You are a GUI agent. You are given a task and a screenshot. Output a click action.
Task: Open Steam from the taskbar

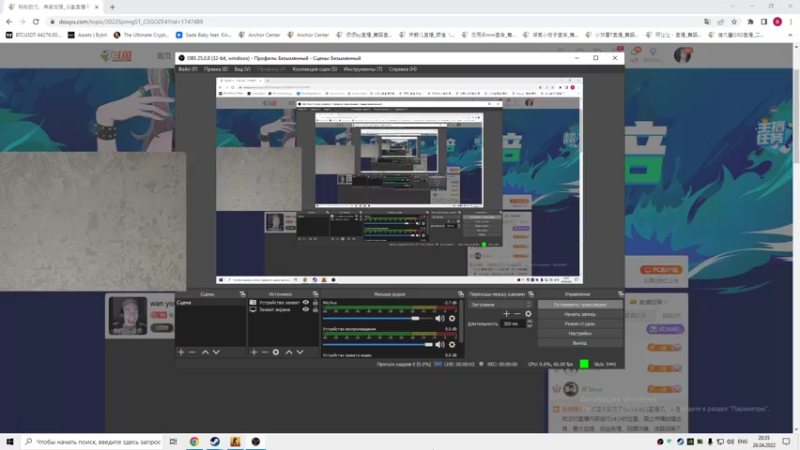tap(215, 441)
